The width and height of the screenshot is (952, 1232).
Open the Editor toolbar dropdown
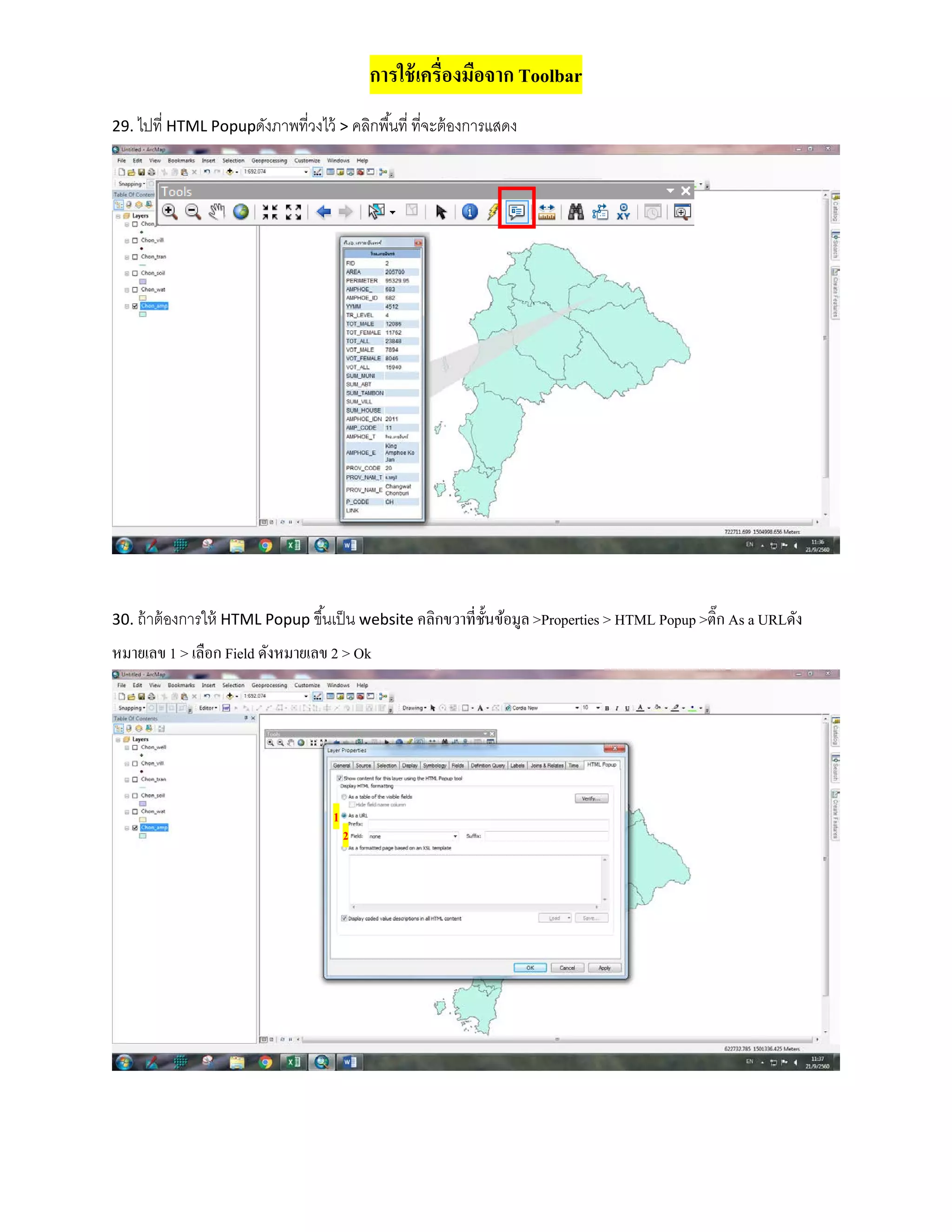(208, 708)
